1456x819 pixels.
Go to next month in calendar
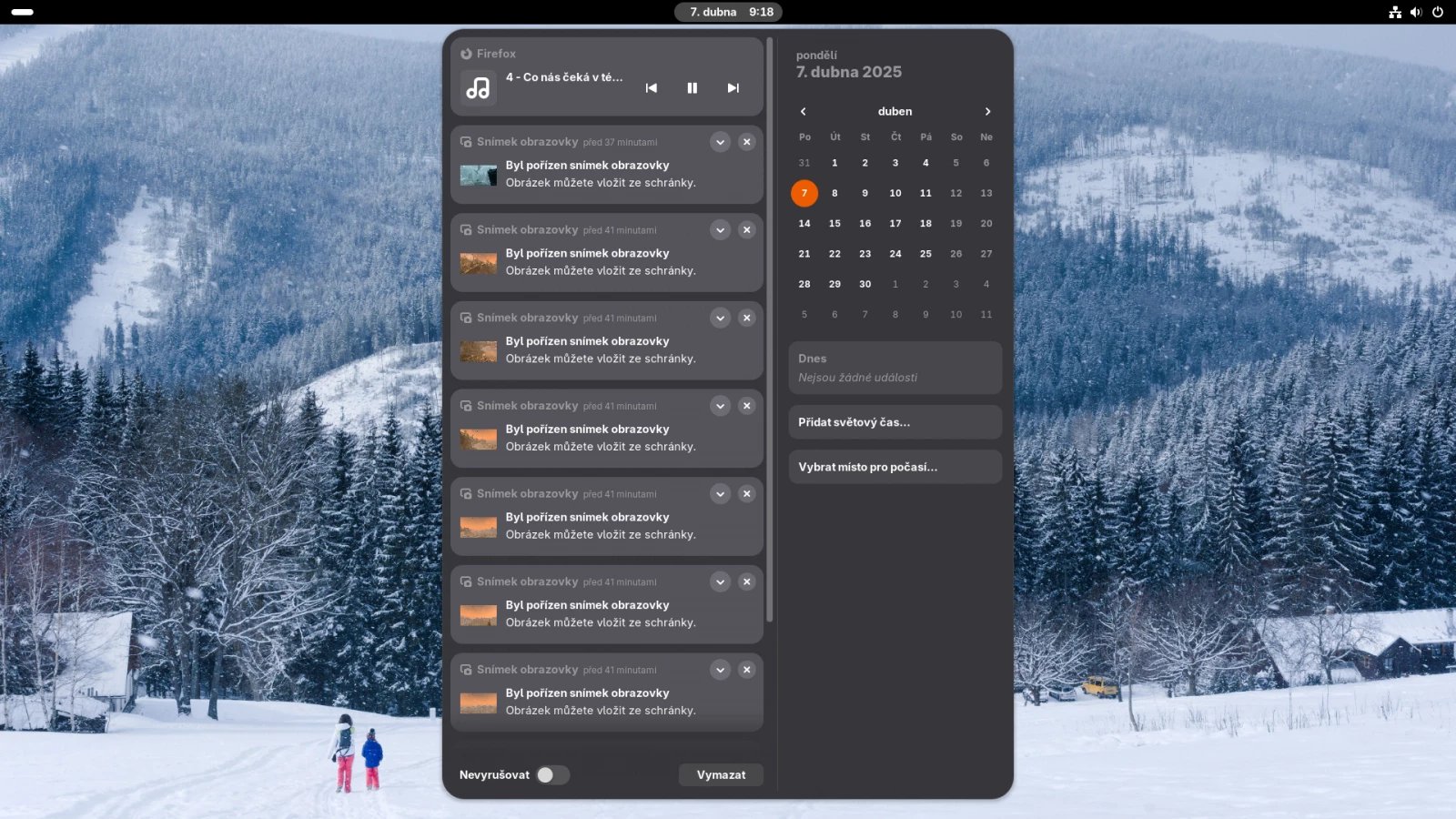[987, 111]
